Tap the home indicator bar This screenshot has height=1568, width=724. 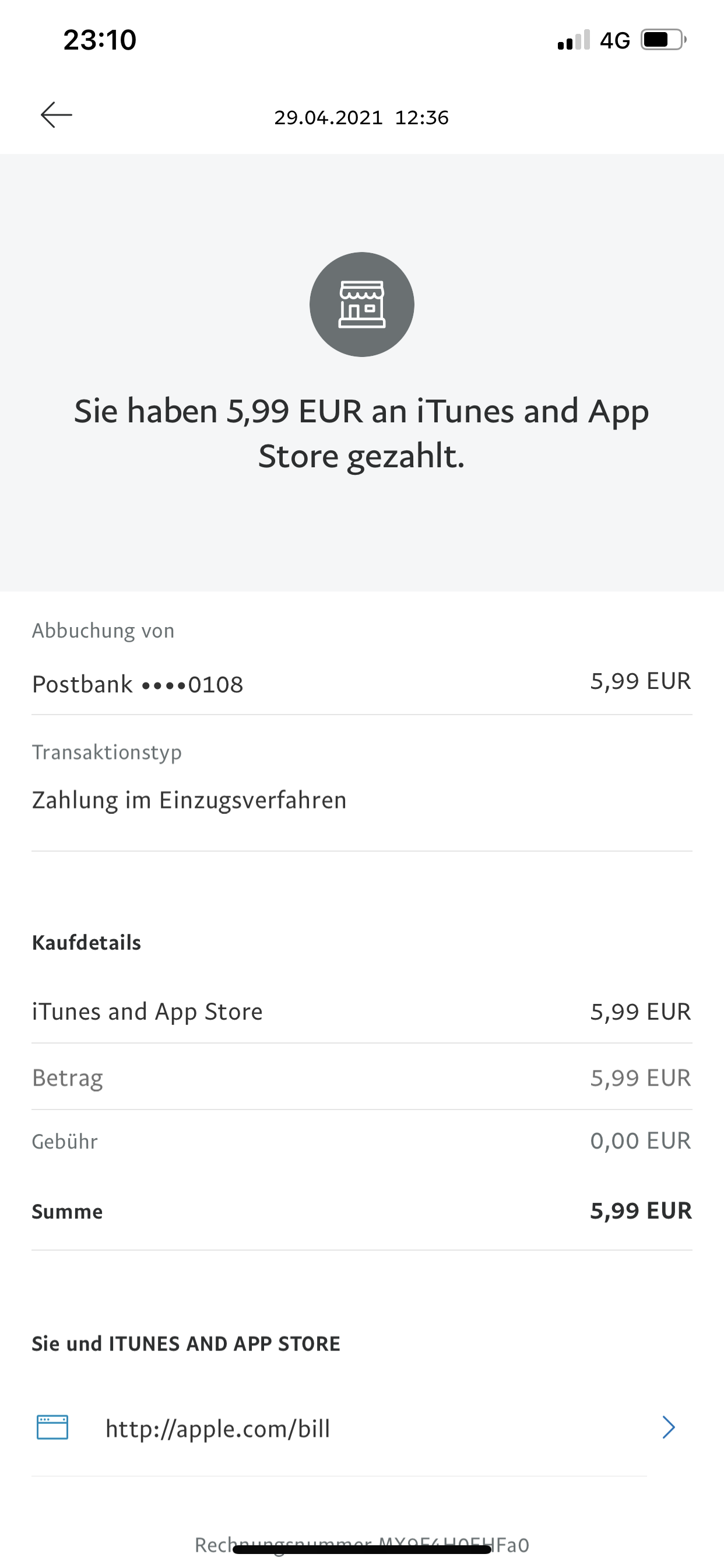pyautogui.click(x=361, y=1550)
